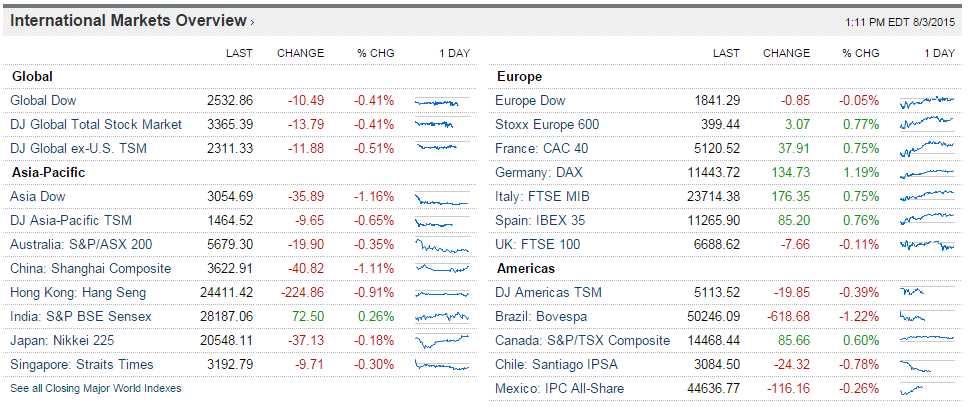Open the International Markets Overview heading link

click(x=127, y=20)
